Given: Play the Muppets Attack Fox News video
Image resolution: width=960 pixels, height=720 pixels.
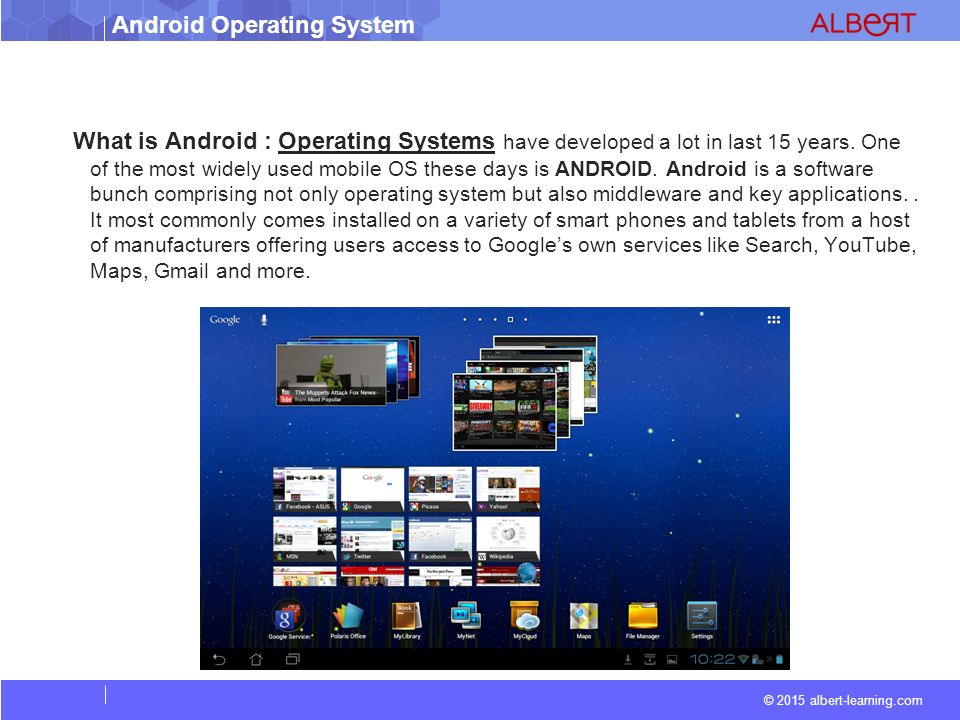Looking at the screenshot, I should click(331, 374).
